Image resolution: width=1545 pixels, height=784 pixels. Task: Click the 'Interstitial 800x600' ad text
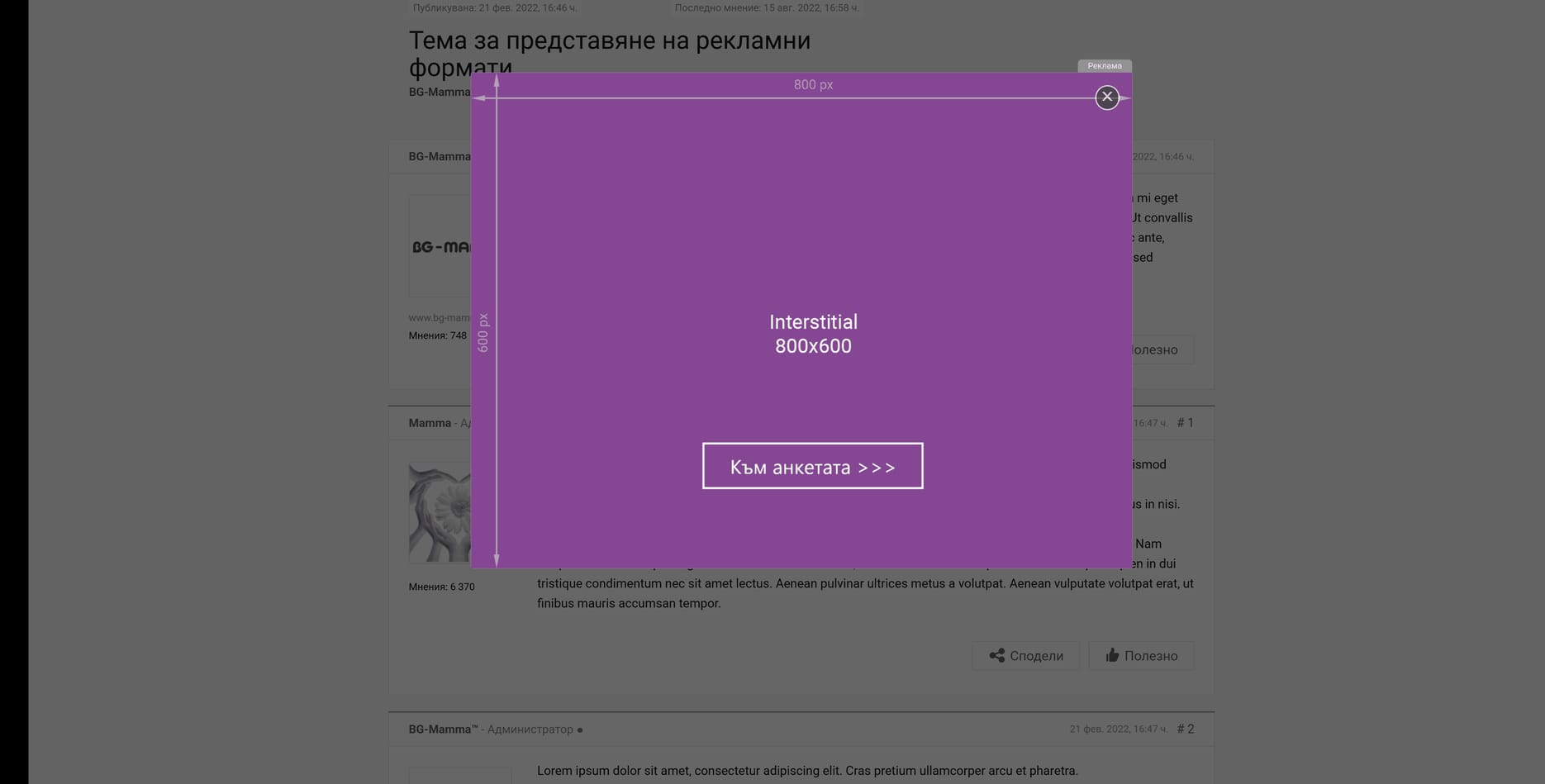point(813,334)
